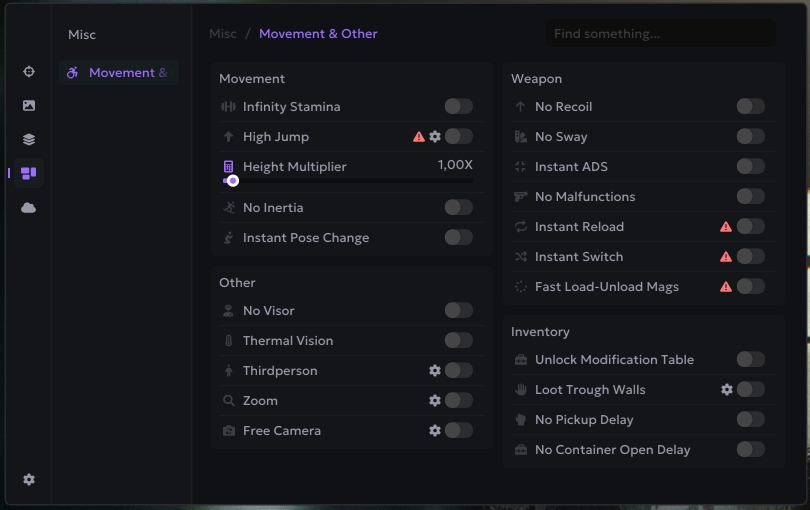Open Zoom settings gear

point(435,400)
